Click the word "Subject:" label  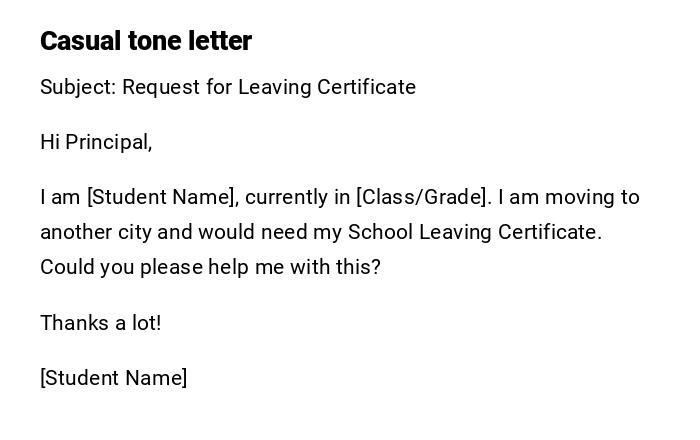78,87
